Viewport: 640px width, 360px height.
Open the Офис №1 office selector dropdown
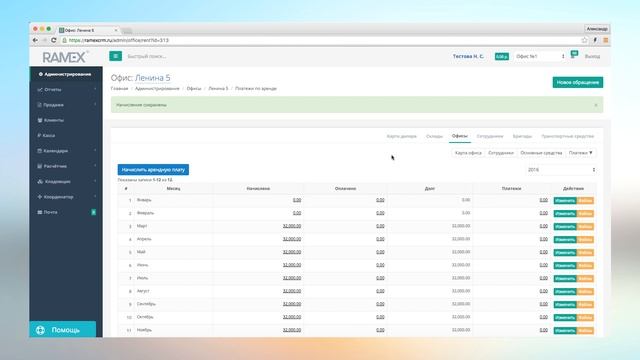tap(540, 56)
